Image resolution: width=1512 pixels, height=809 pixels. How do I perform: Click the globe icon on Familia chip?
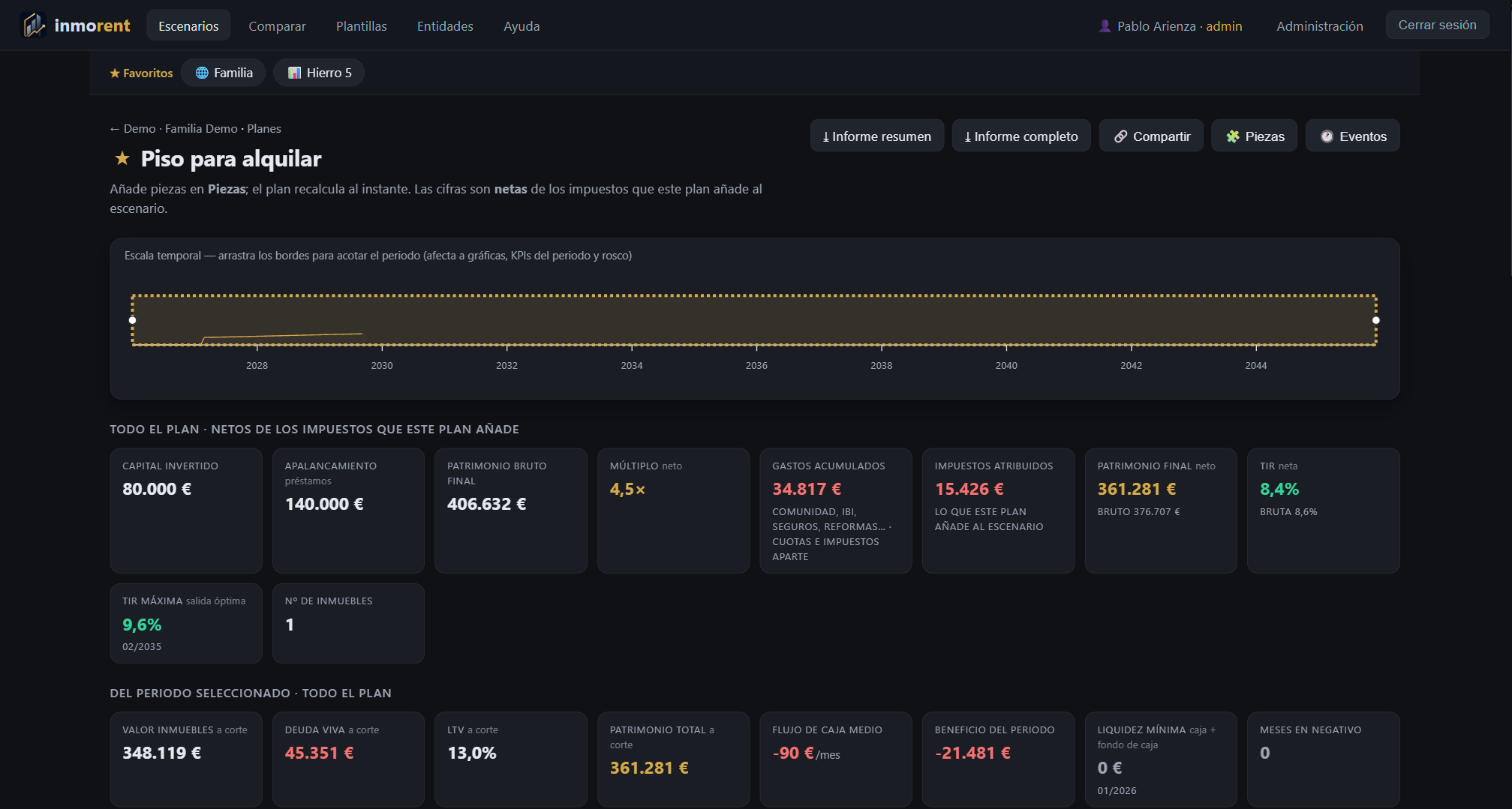tap(202, 73)
